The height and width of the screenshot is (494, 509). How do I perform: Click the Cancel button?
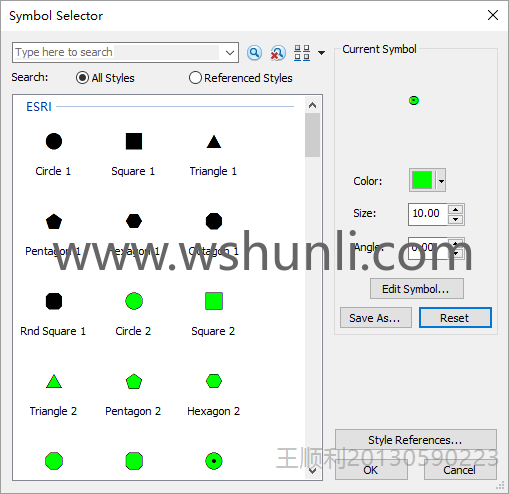(460, 470)
